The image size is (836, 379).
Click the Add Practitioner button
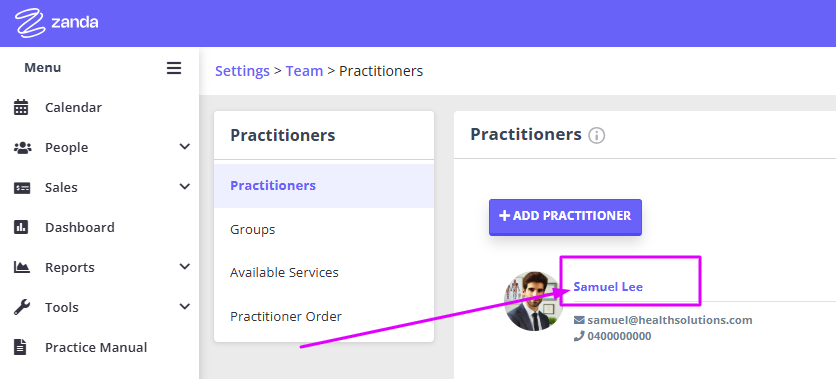565,217
